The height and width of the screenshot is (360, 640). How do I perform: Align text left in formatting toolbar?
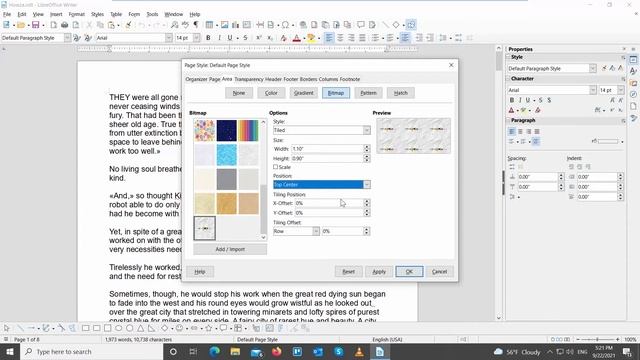pyautogui.click(x=329, y=38)
